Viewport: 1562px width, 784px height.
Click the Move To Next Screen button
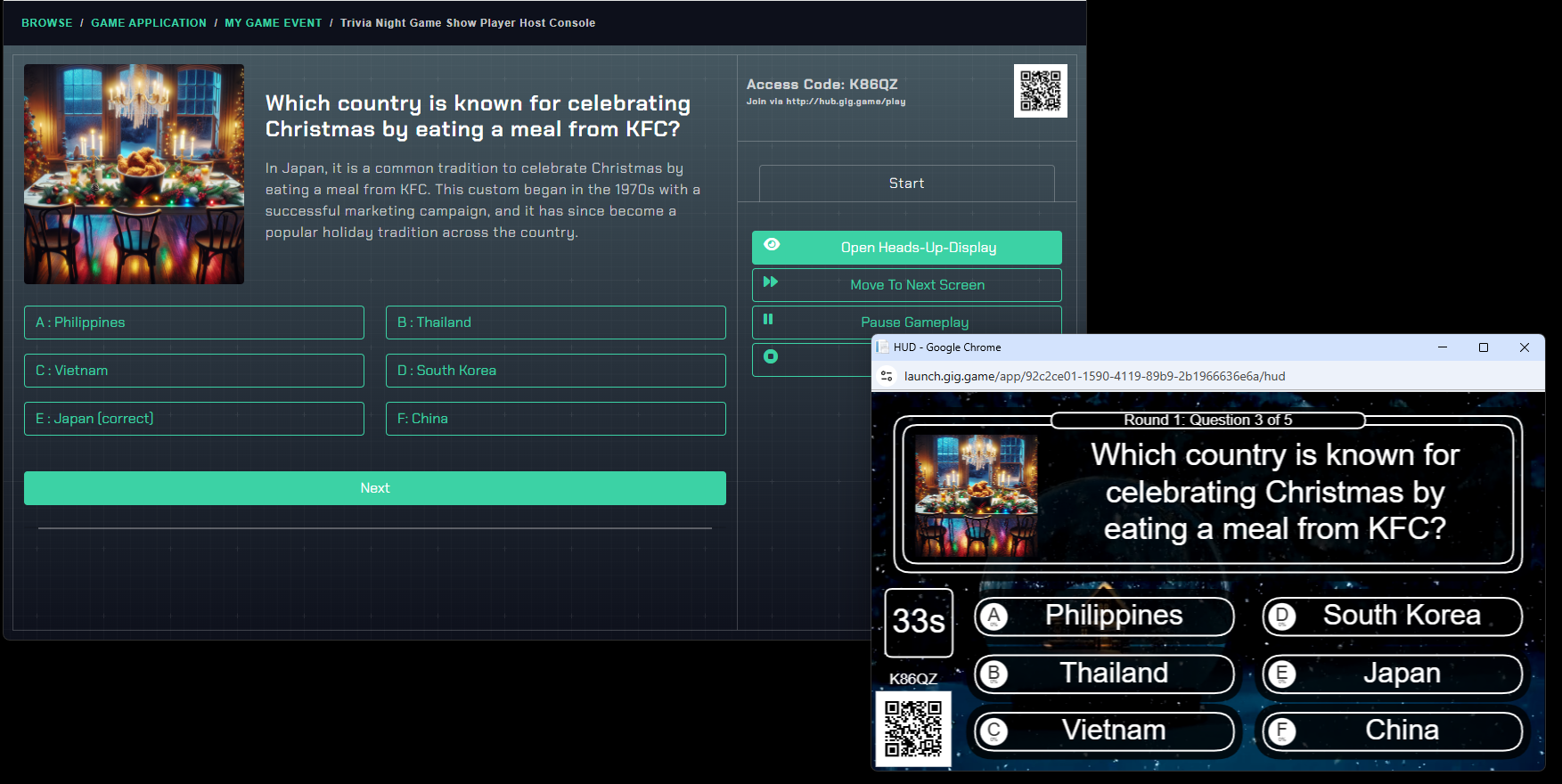917,285
